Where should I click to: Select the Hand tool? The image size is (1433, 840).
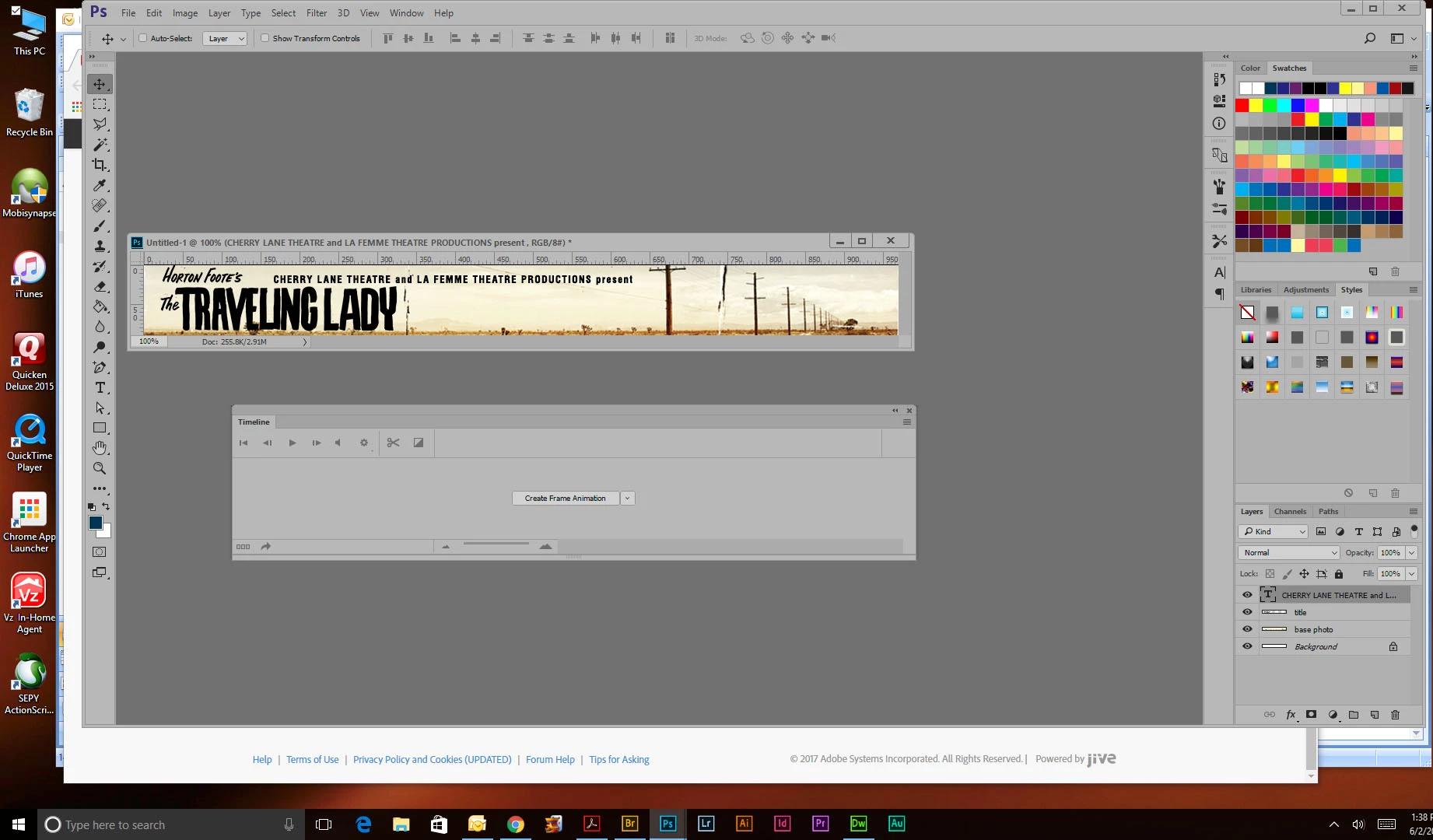click(x=100, y=448)
